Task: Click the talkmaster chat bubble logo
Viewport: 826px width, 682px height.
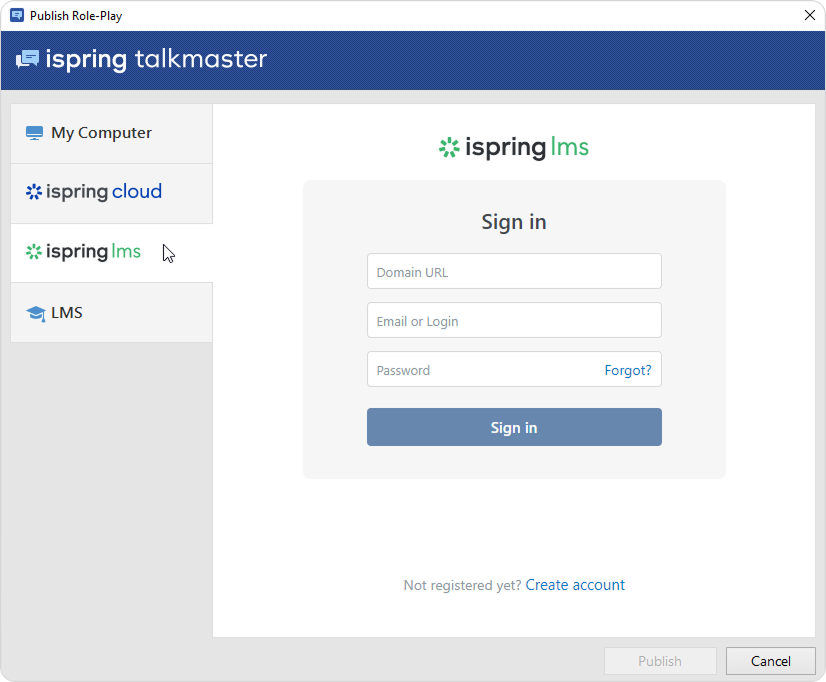Action: tap(27, 60)
